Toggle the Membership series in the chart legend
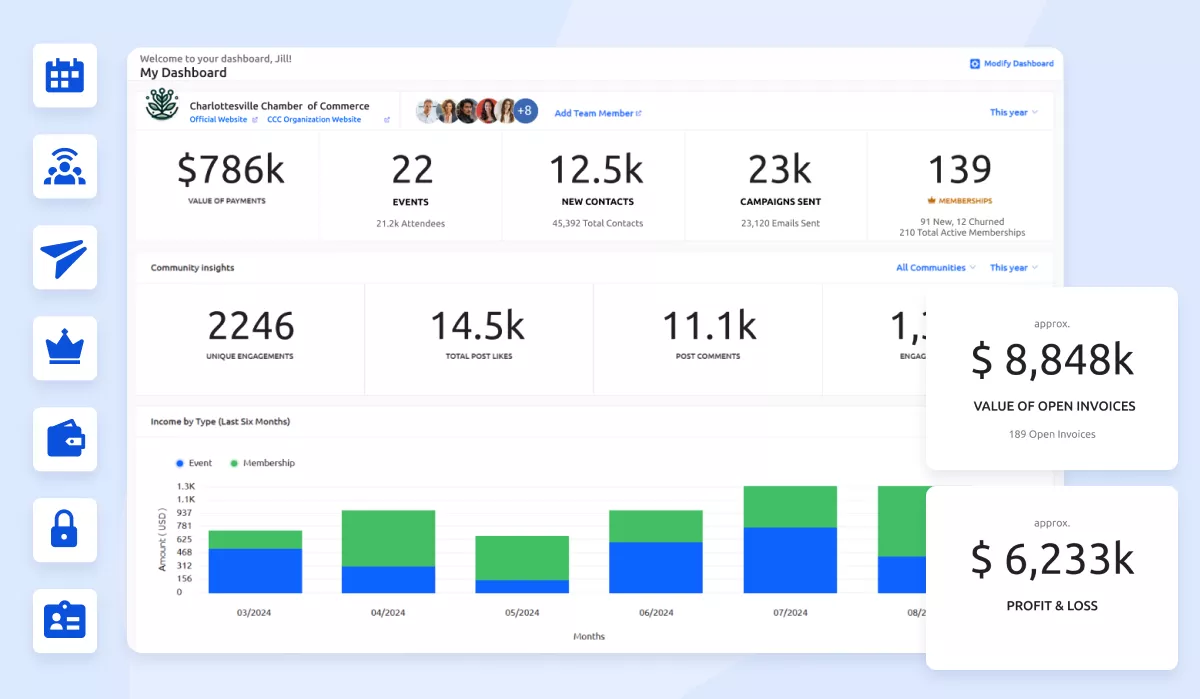The height and width of the screenshot is (699, 1200). click(x=264, y=463)
